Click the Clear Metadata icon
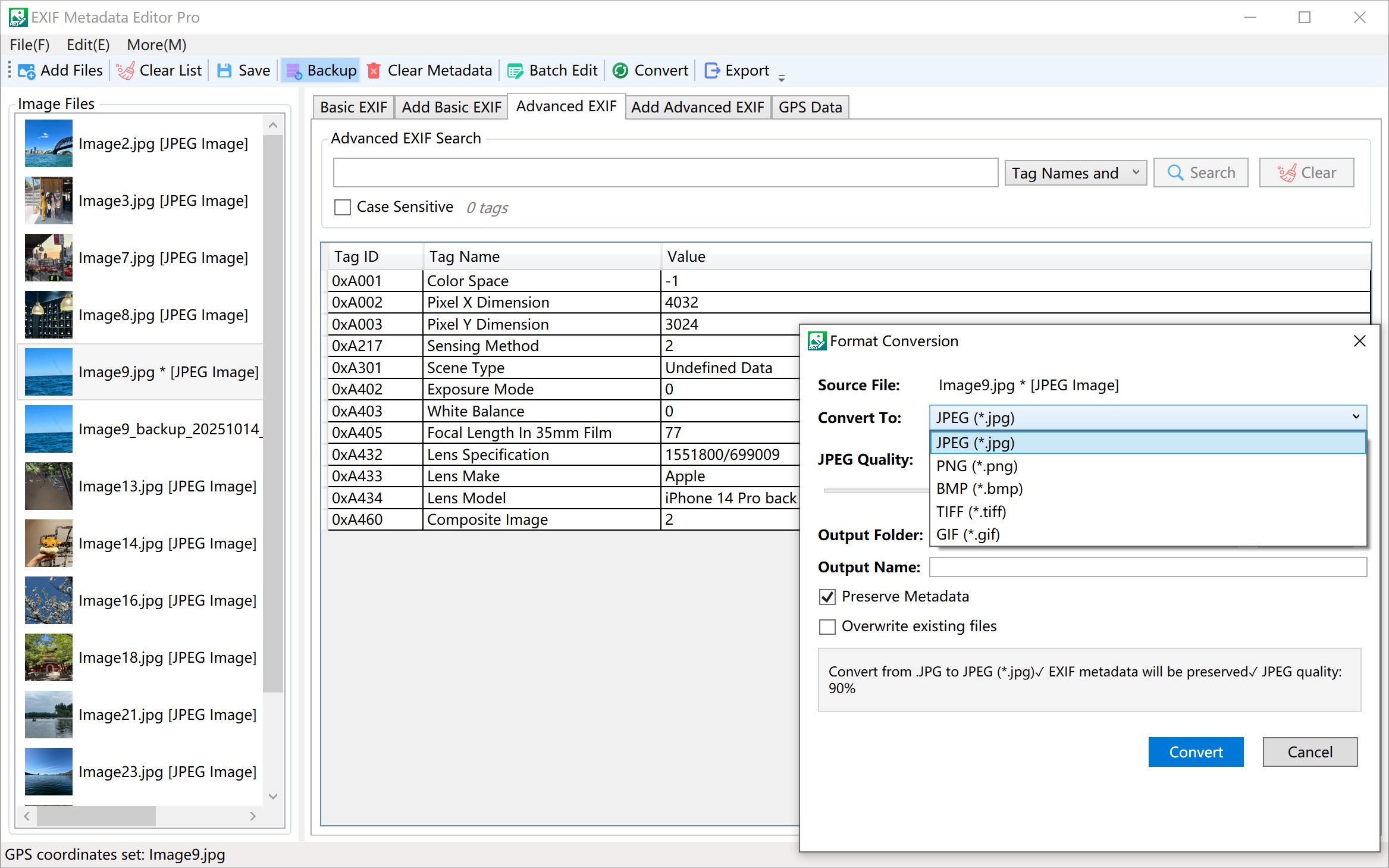 374,71
